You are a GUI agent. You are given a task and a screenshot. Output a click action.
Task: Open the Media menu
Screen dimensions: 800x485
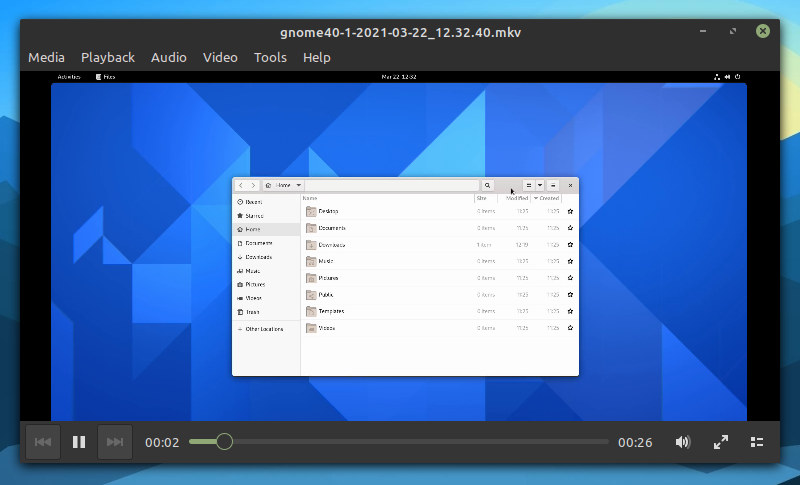point(46,57)
